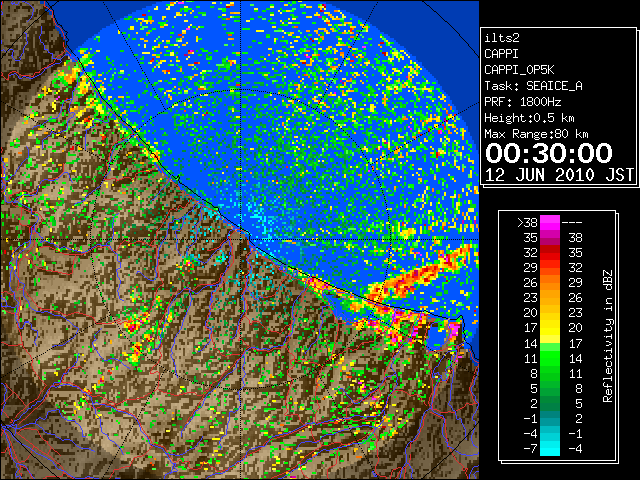Click the "Reflectivity in dBZ" legend title
This screenshot has width=640, height=480.
point(608,336)
